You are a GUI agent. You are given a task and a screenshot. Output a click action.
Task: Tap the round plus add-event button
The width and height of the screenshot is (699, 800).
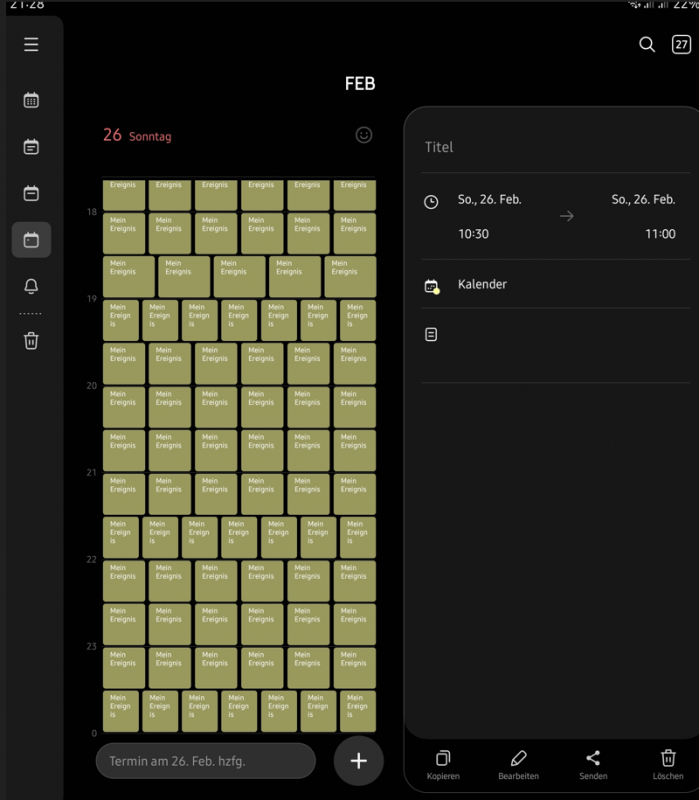[358, 761]
